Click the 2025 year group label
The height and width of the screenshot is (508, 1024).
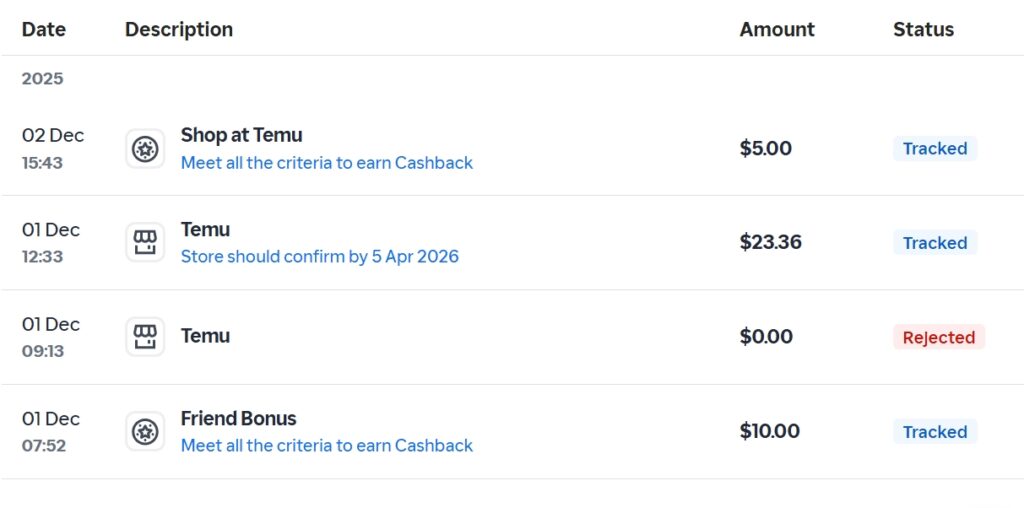42,79
